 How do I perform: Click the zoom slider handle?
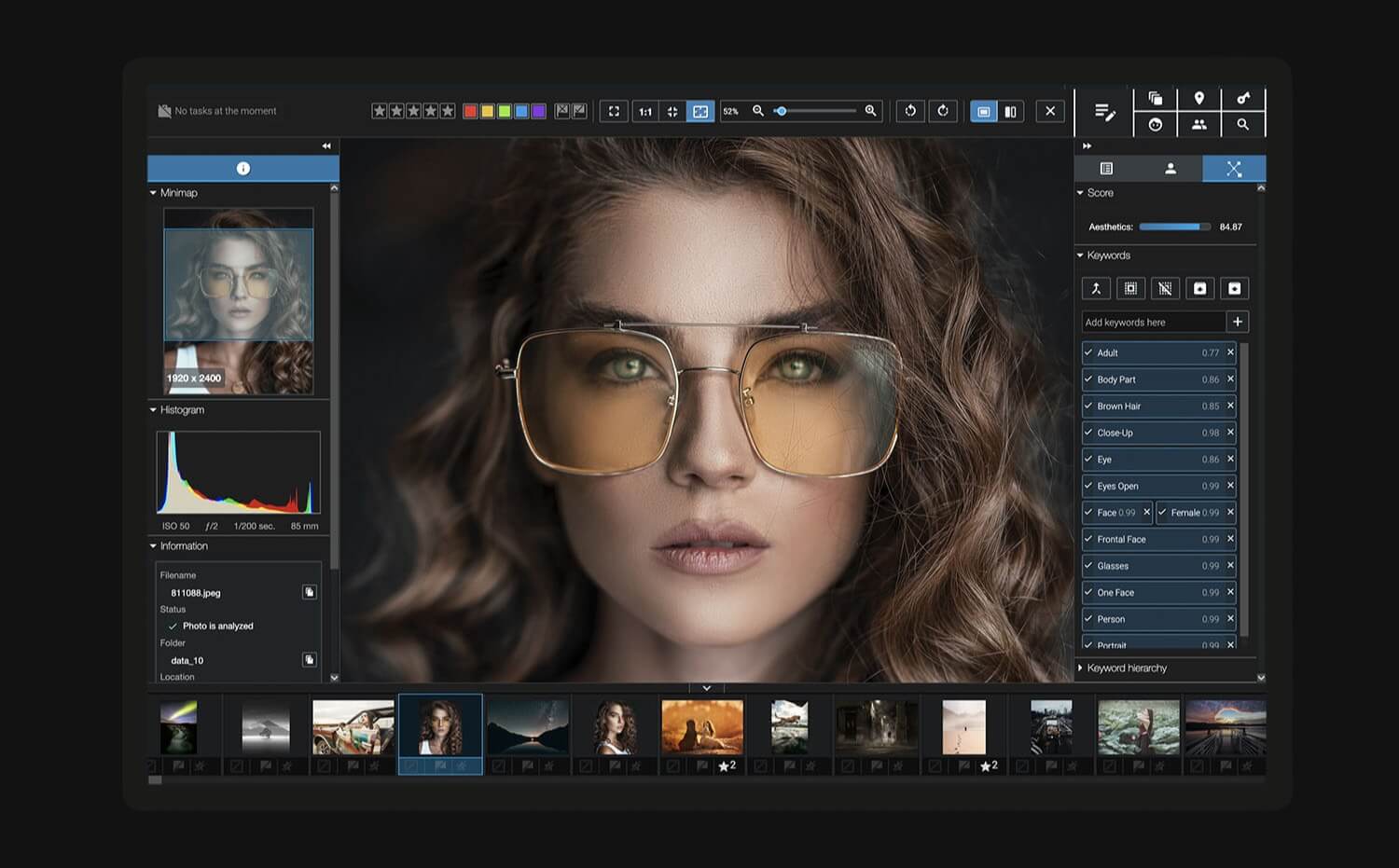781,111
